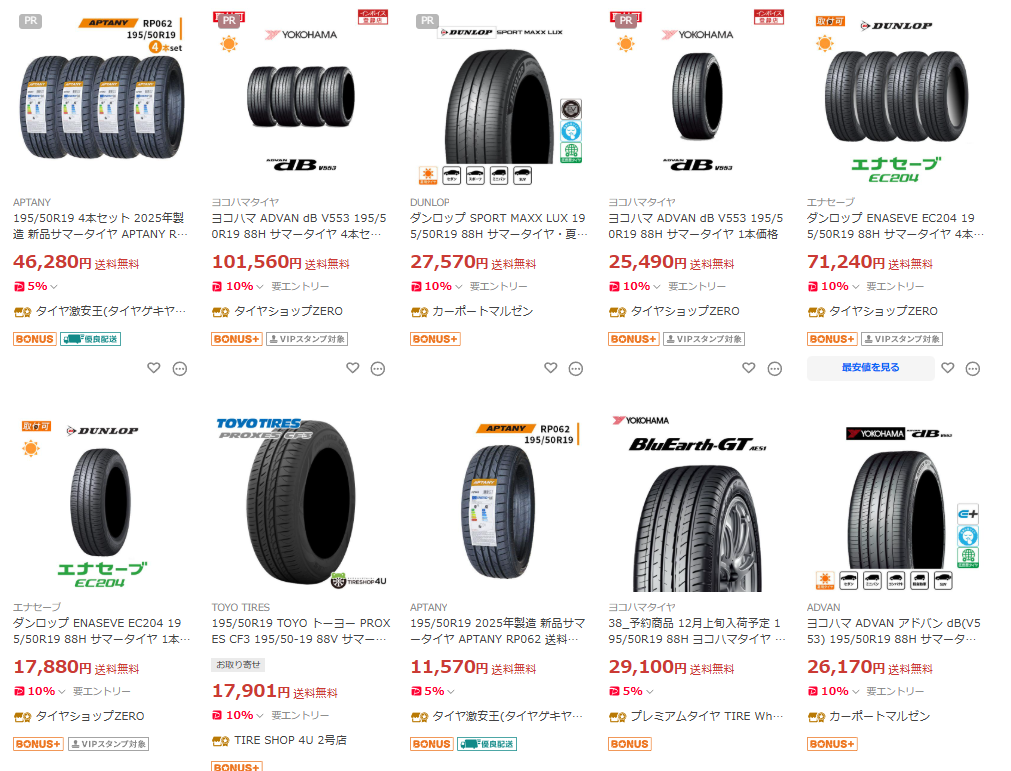The width and height of the screenshot is (1011, 771).
Task: Click the 最安値を見る button
Action: [870, 368]
